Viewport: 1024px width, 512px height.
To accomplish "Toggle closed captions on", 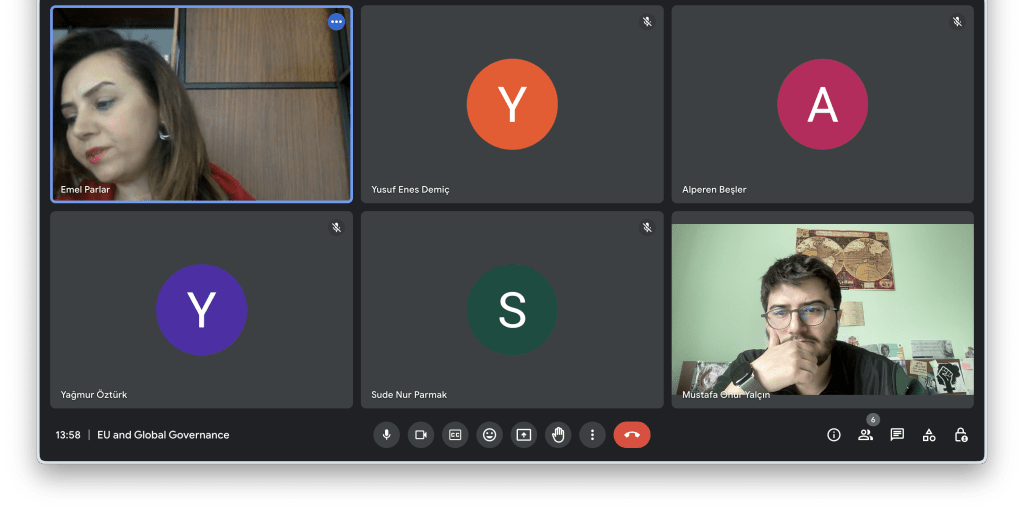I will pyautogui.click(x=455, y=435).
